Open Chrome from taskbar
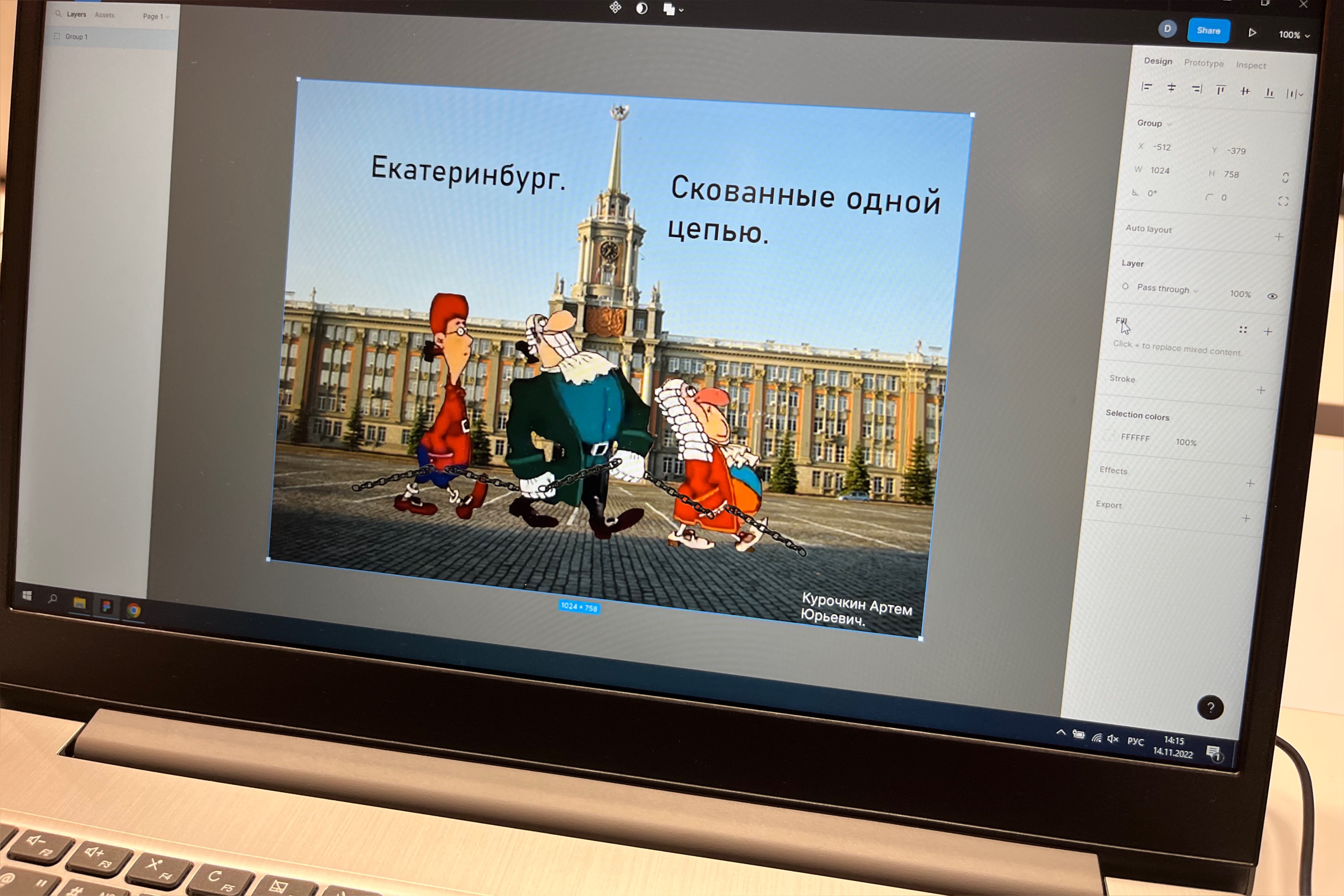1344x896 pixels. coord(134,610)
